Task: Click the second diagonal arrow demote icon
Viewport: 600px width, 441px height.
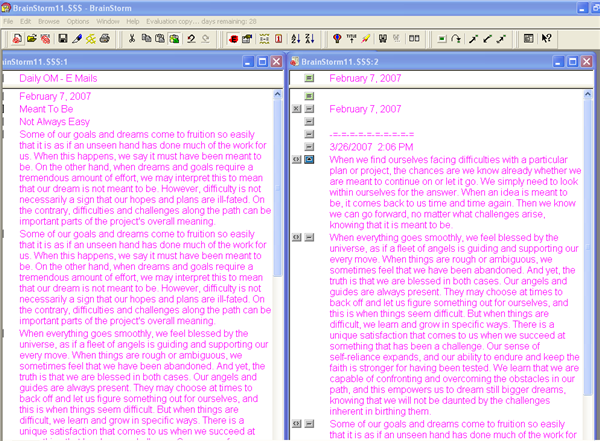Action: 487,39
